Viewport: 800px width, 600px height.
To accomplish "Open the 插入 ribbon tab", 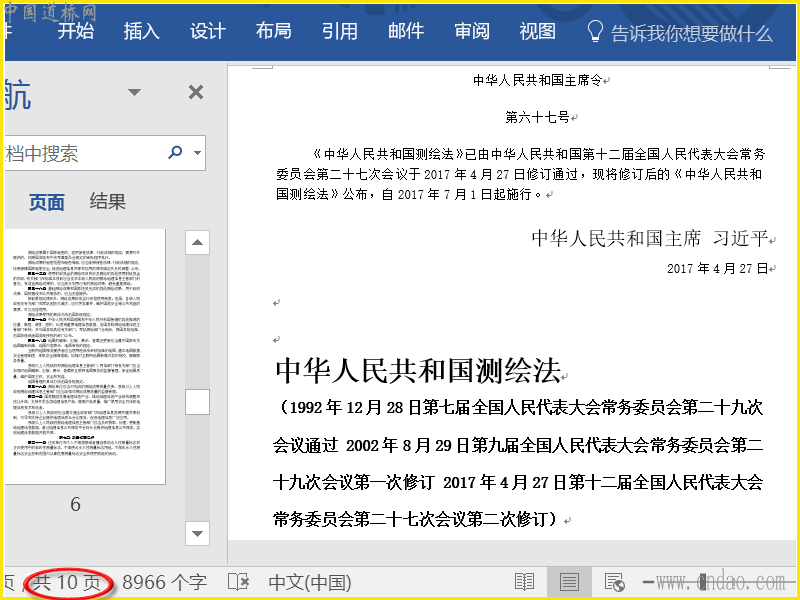I will [x=141, y=32].
